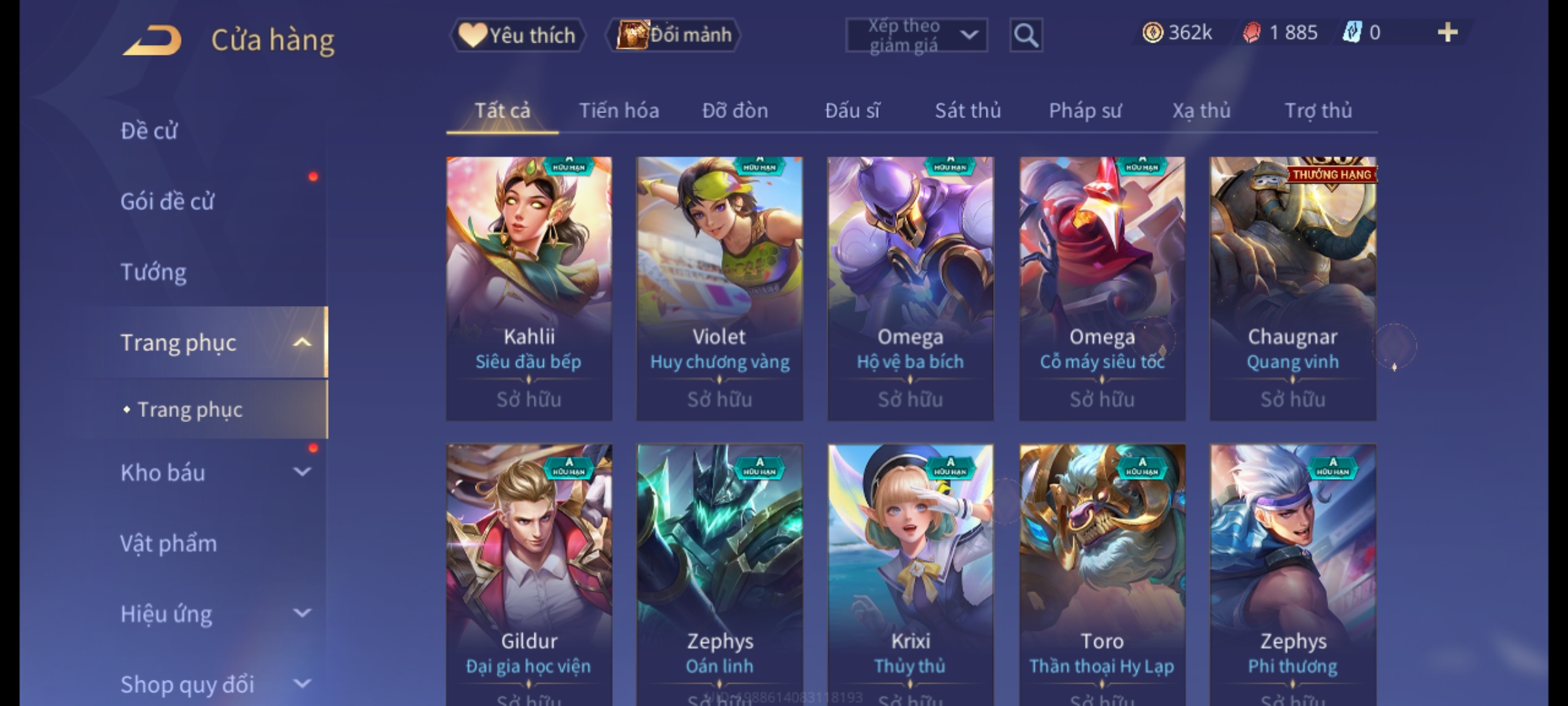Expand the Kho báu section
Image resolution: width=1568 pixels, height=706 pixels.
tap(302, 471)
